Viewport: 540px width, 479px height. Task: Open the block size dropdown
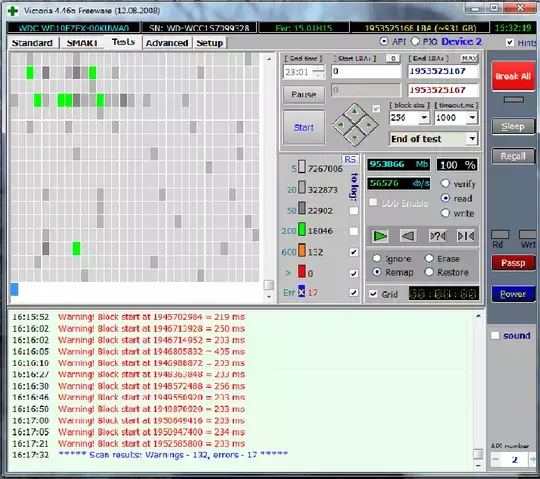pos(424,118)
